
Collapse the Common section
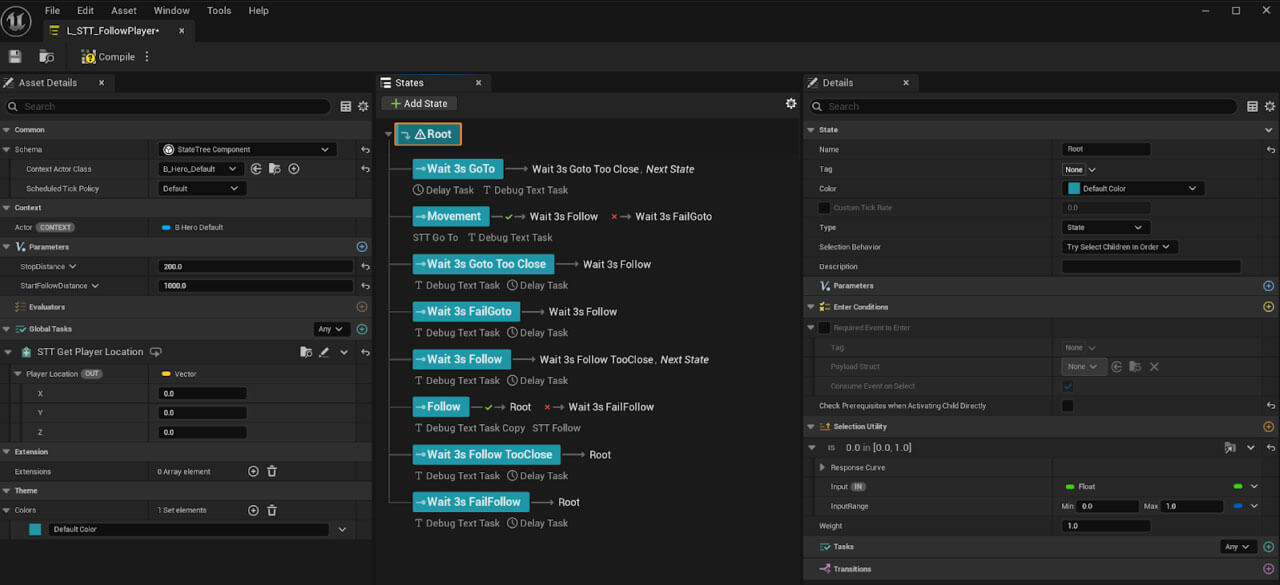tap(6, 130)
